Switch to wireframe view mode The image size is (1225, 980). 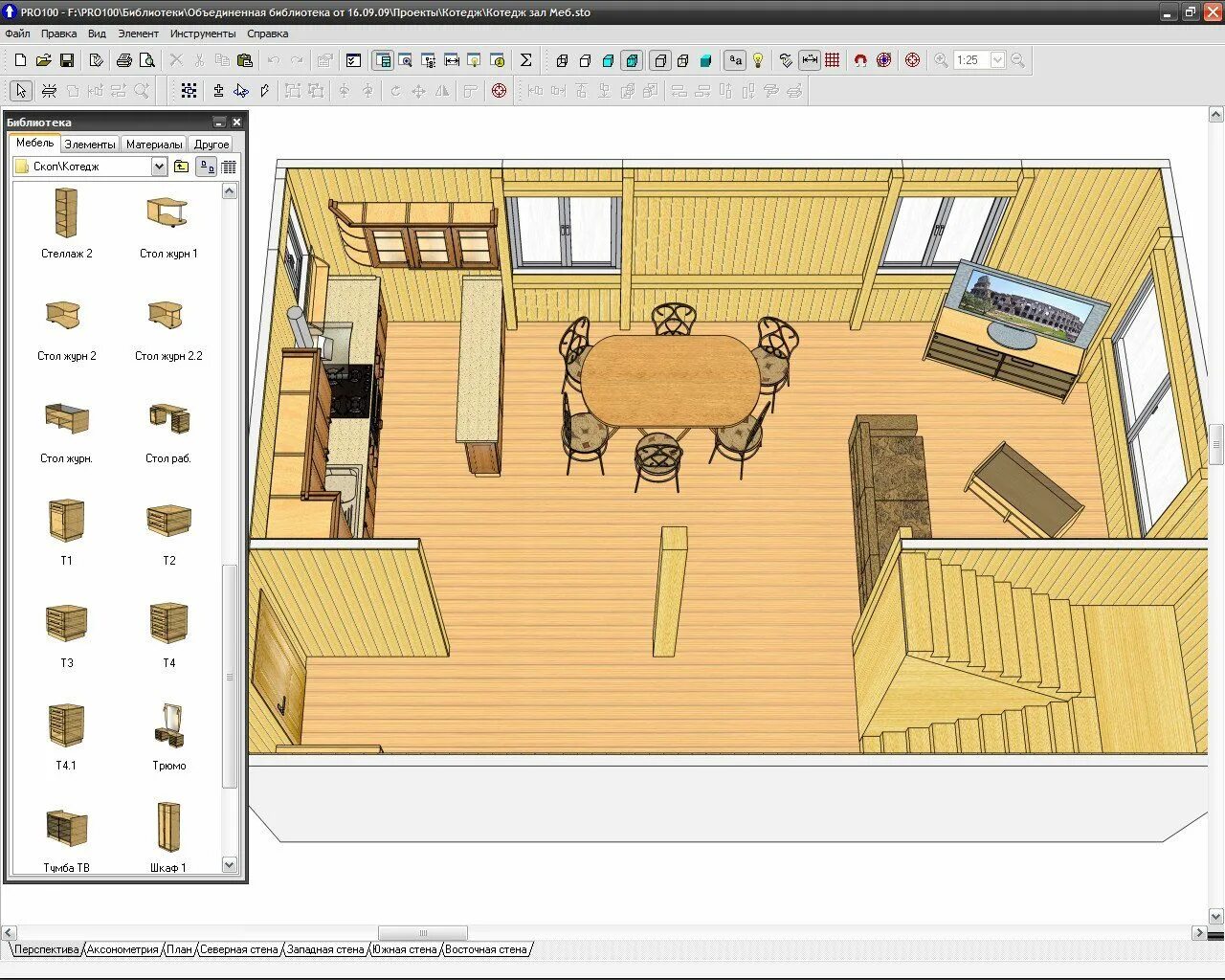(x=562, y=60)
